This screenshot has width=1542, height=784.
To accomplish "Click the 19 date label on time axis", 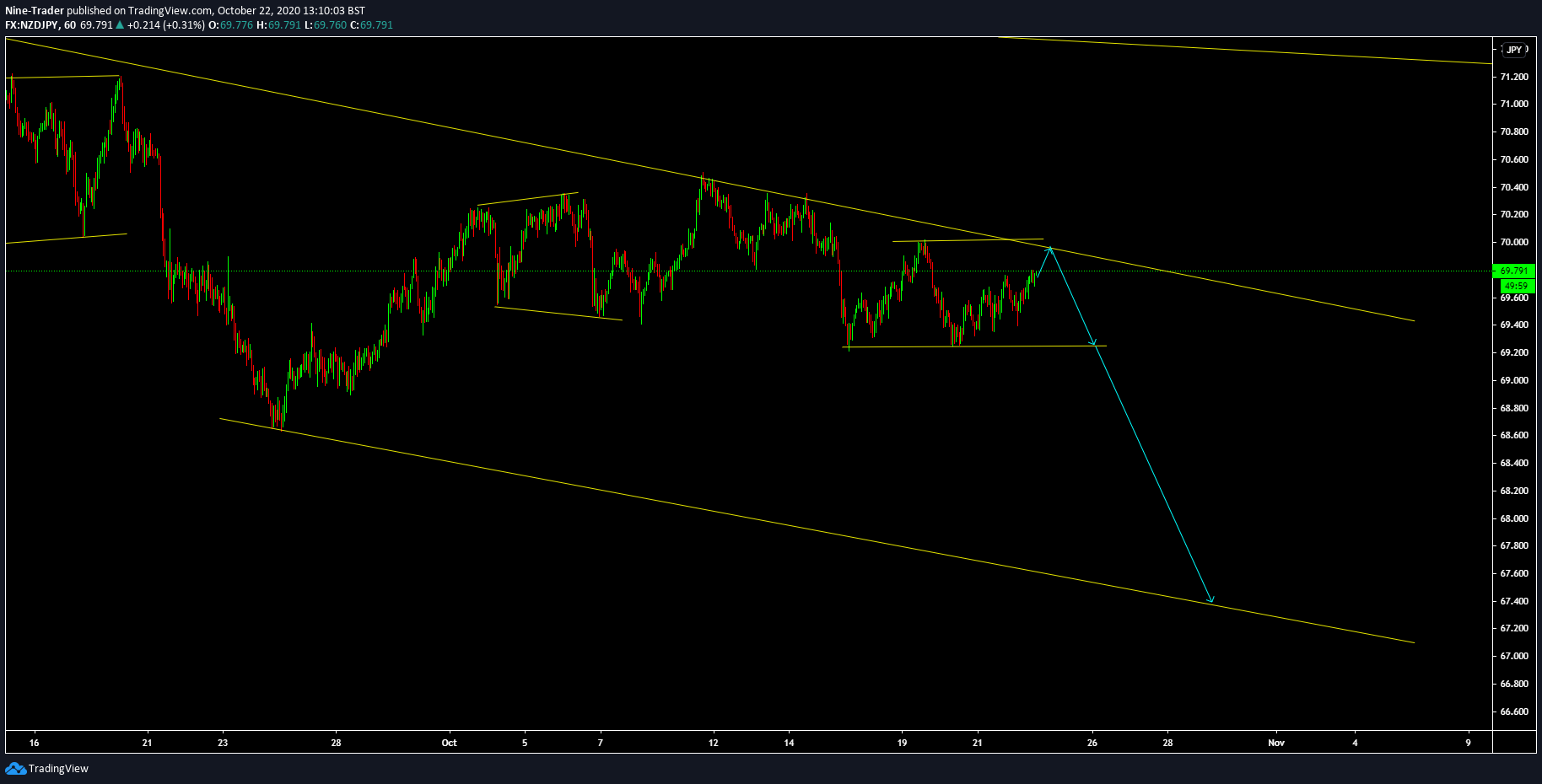I will [x=902, y=743].
